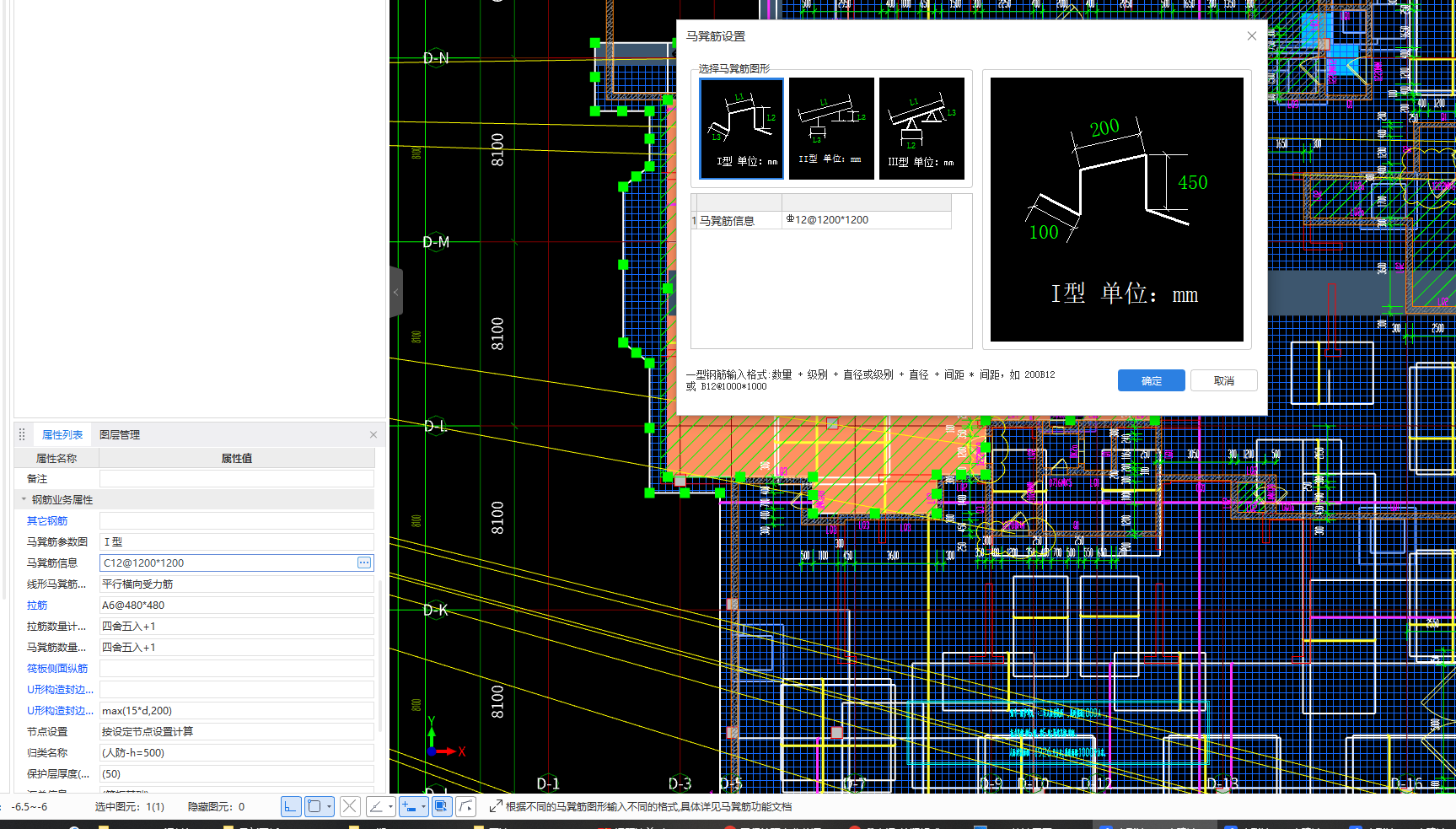Toggle the rectangle selection mode icon
Screen dimensions: 1456x829
click(x=314, y=807)
